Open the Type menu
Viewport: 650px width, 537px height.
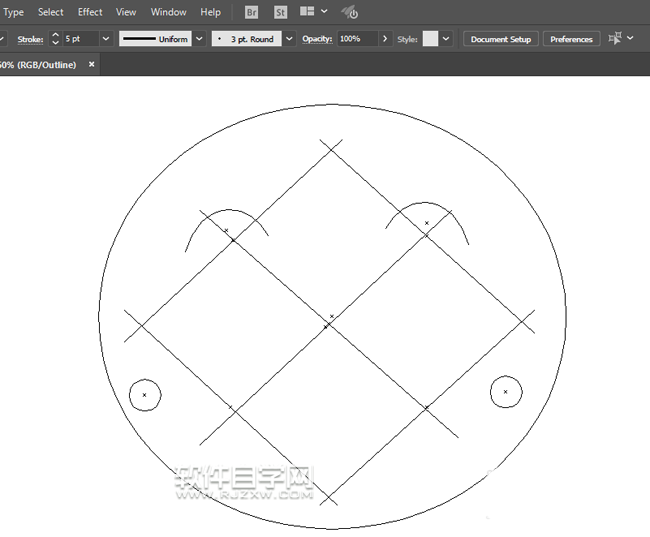(x=14, y=12)
